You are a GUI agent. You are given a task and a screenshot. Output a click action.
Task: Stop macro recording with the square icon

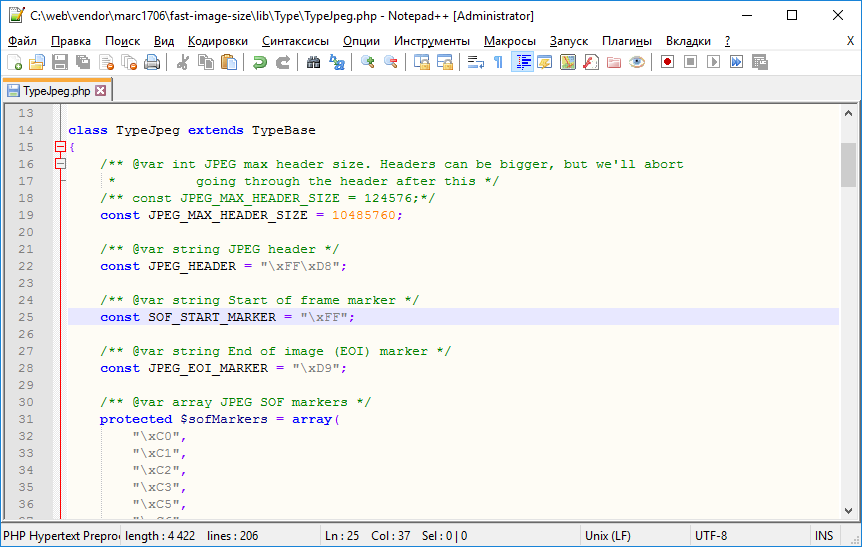click(x=690, y=62)
